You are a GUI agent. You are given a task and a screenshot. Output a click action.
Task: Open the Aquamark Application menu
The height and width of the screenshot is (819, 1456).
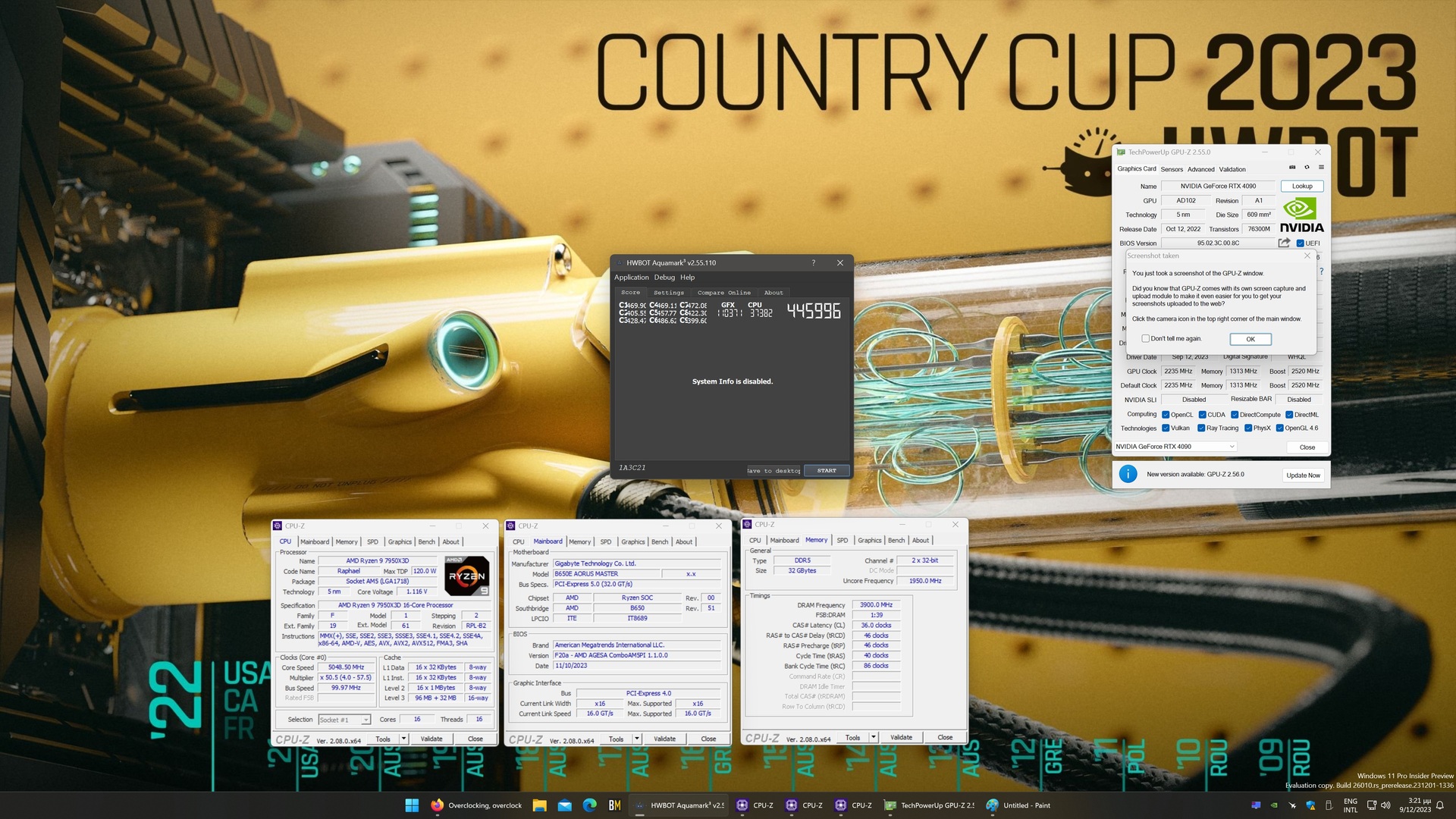click(x=631, y=277)
